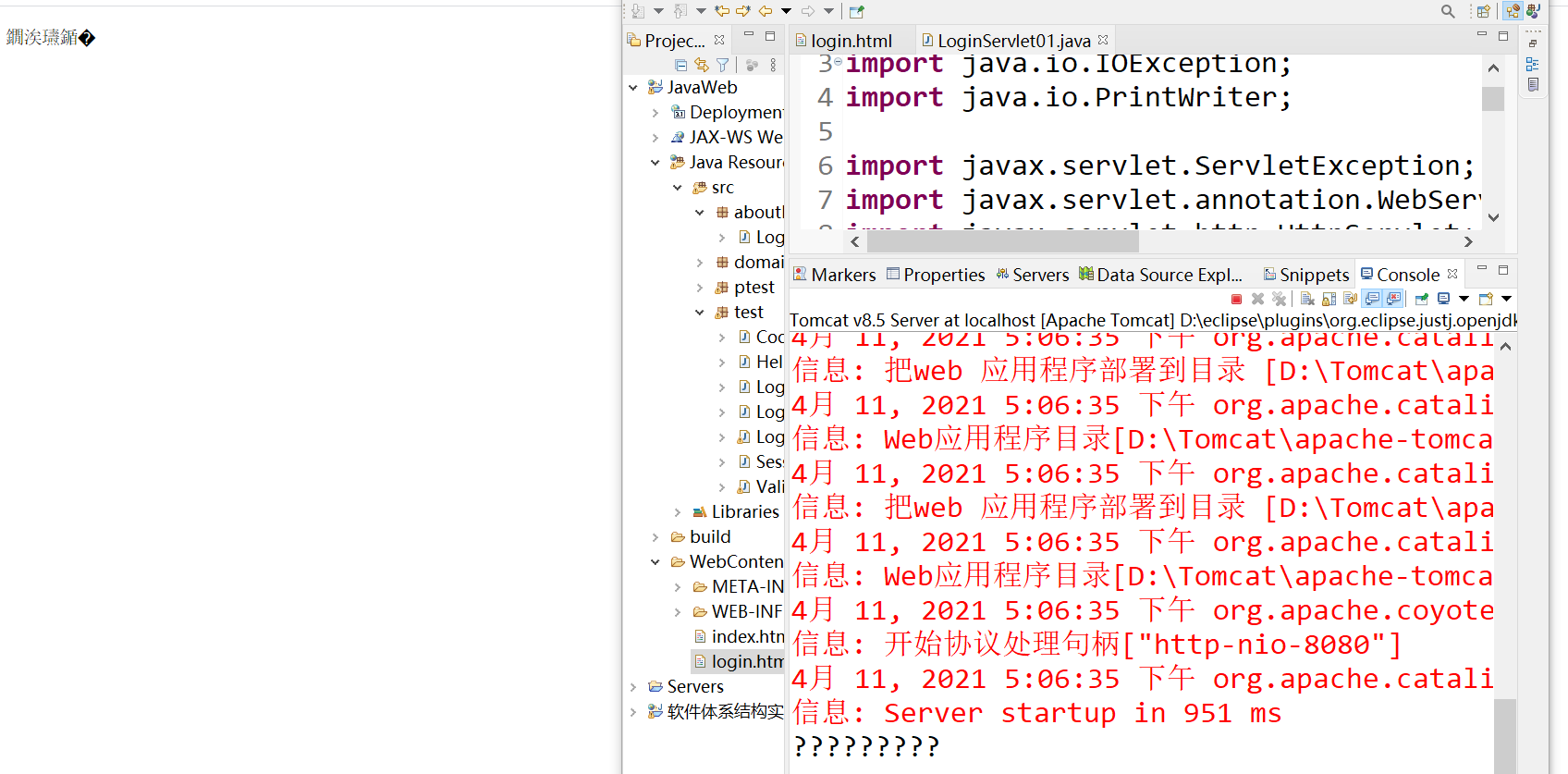Image resolution: width=1568 pixels, height=774 pixels.
Task: Click Open Console icon
Action: pos(1486,299)
